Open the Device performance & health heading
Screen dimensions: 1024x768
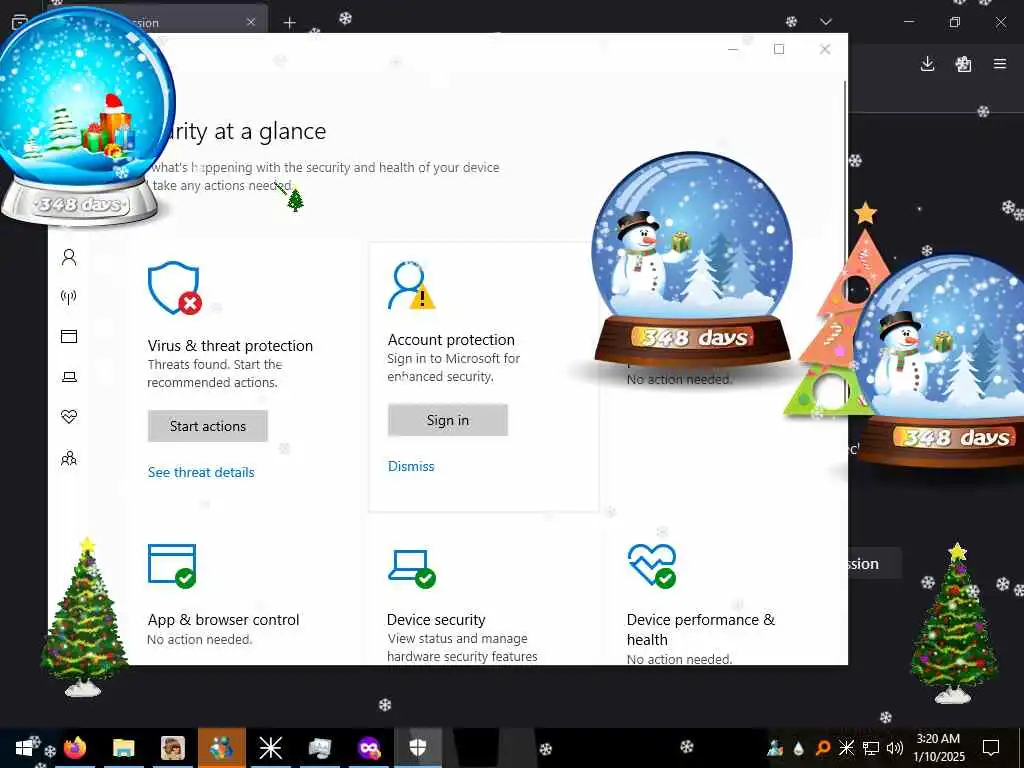701,630
